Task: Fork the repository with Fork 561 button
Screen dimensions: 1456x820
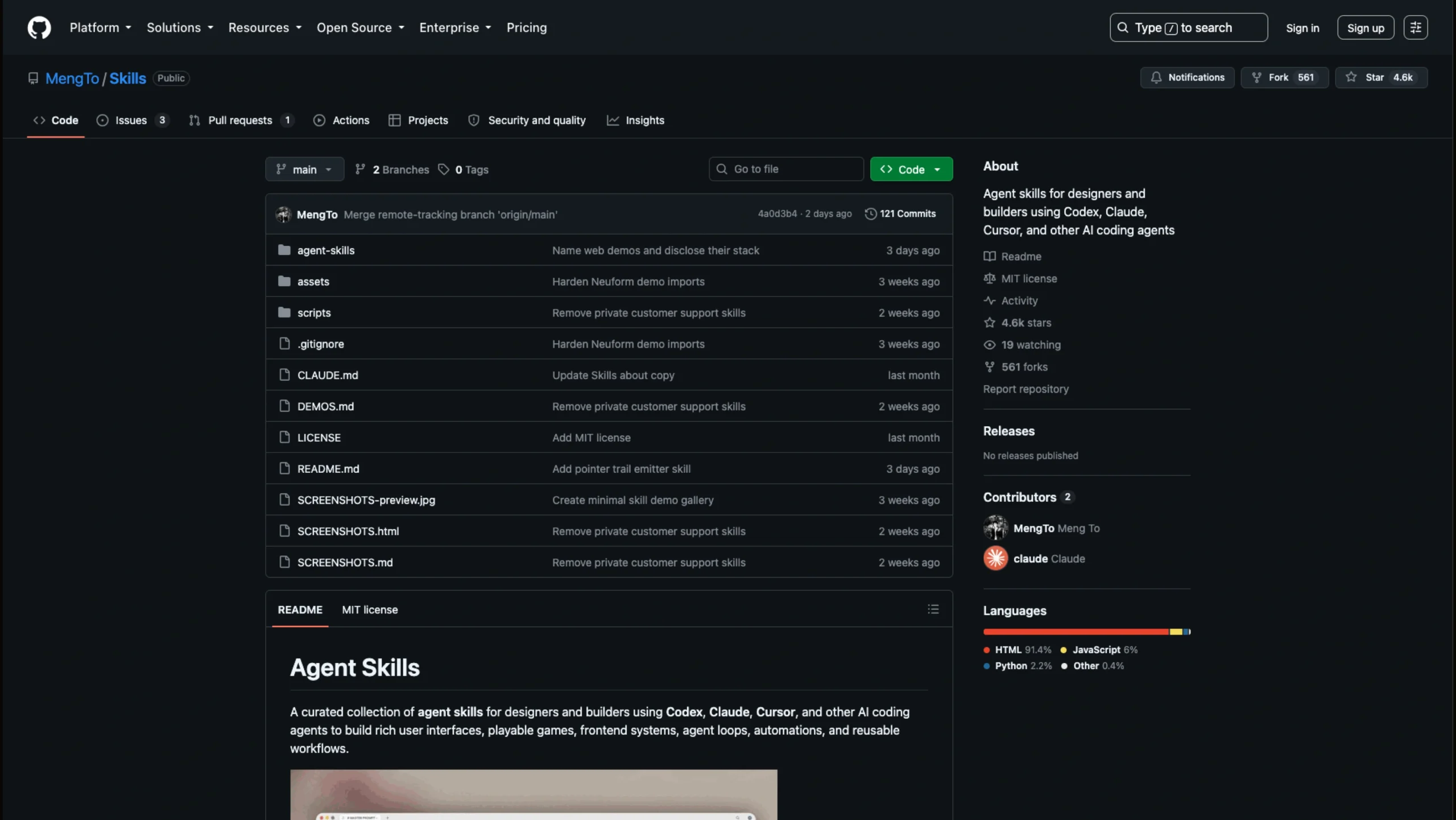Action: 1284,77
